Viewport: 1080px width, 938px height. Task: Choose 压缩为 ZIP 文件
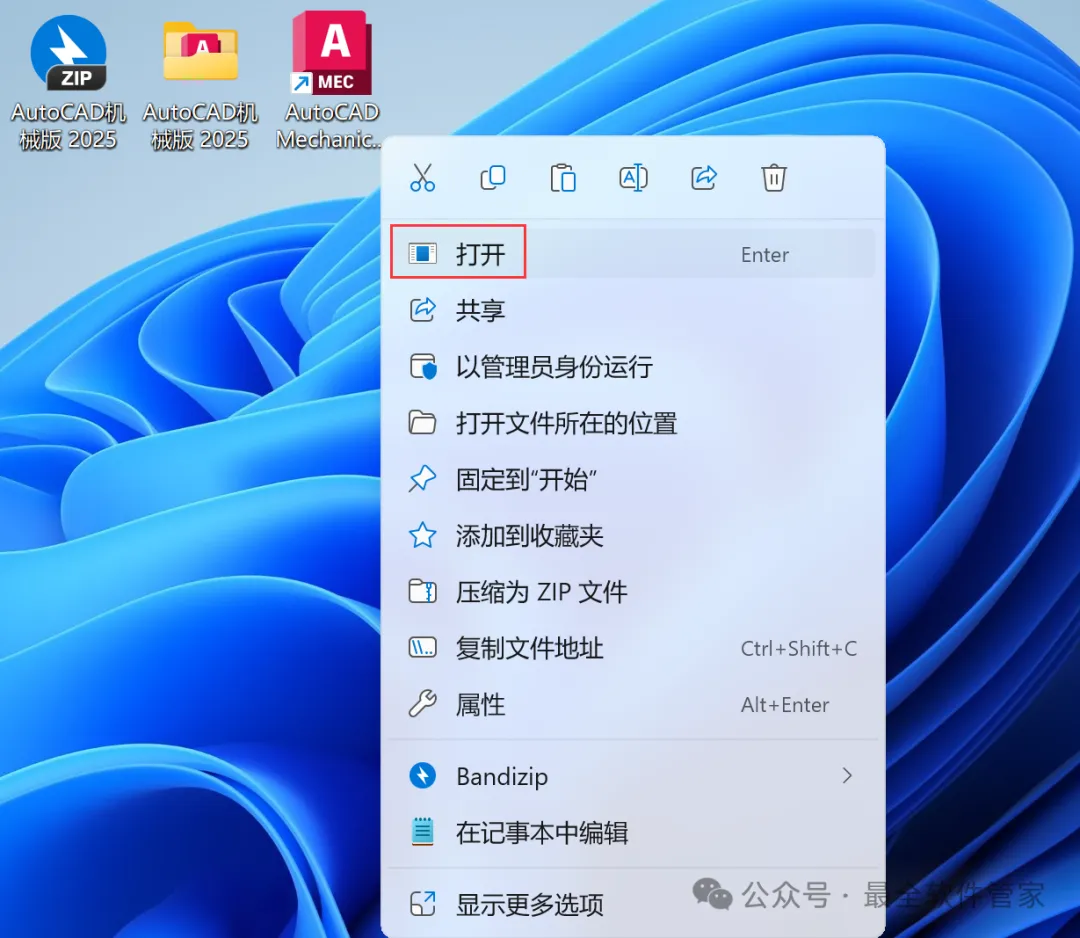coord(632,592)
